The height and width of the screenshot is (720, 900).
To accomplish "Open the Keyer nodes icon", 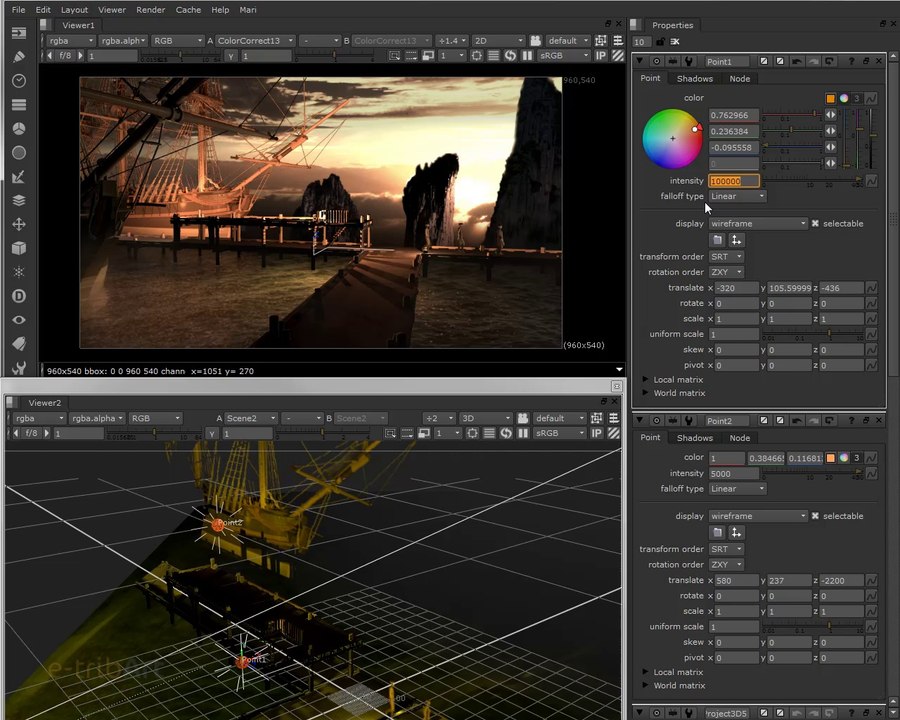I will click(19, 177).
